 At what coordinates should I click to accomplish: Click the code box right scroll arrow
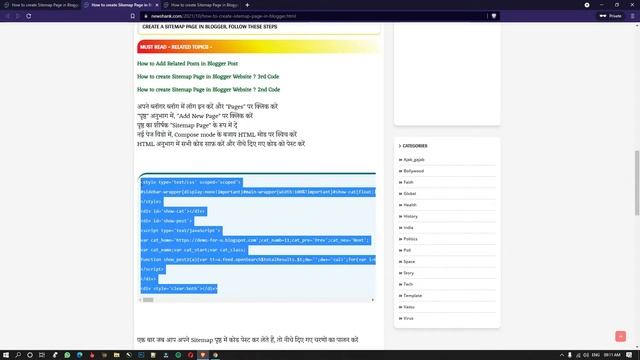[373, 300]
